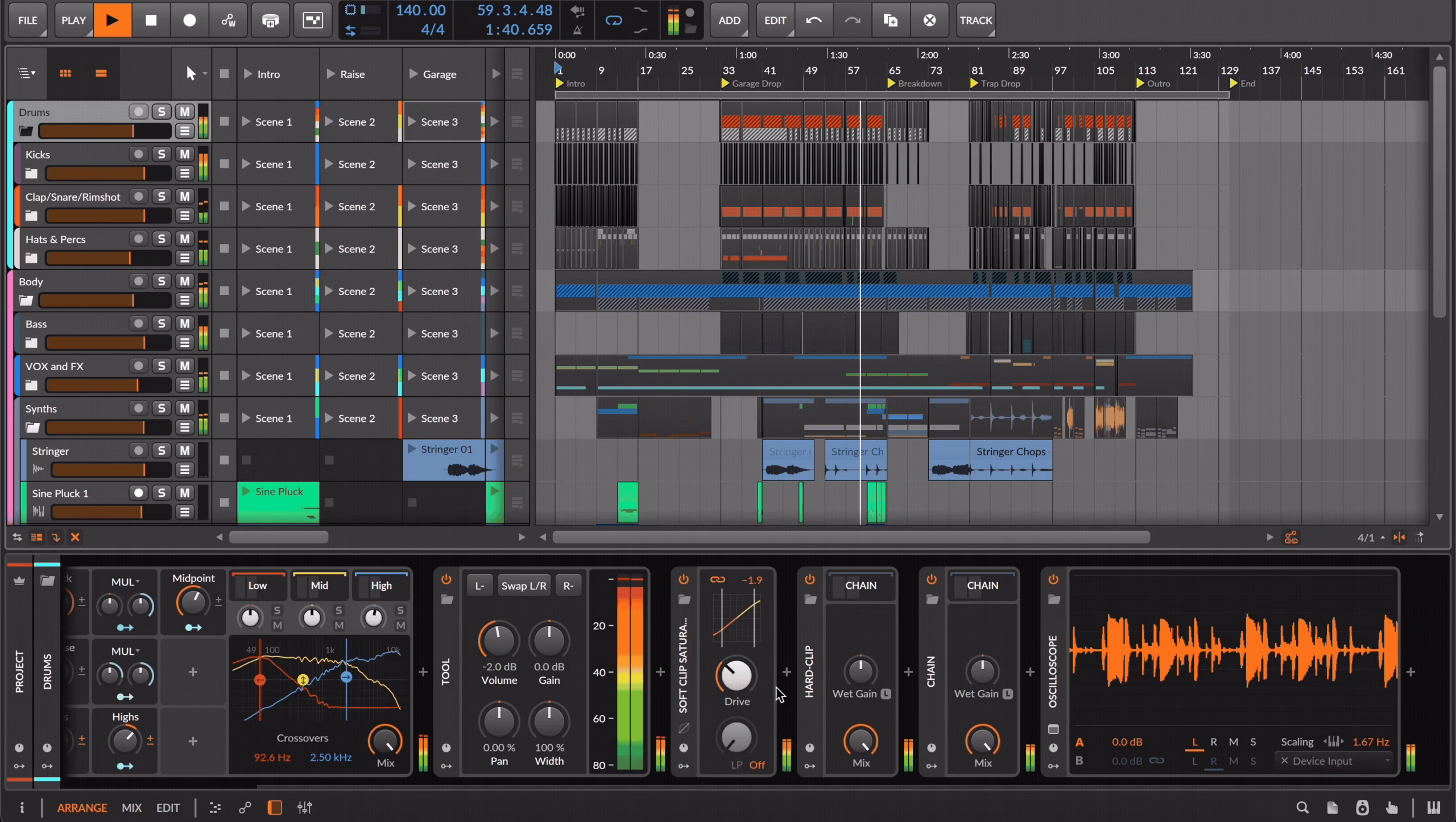The height and width of the screenshot is (822, 1456).
Task: Click the undo icon in the toolbar
Action: (813, 20)
